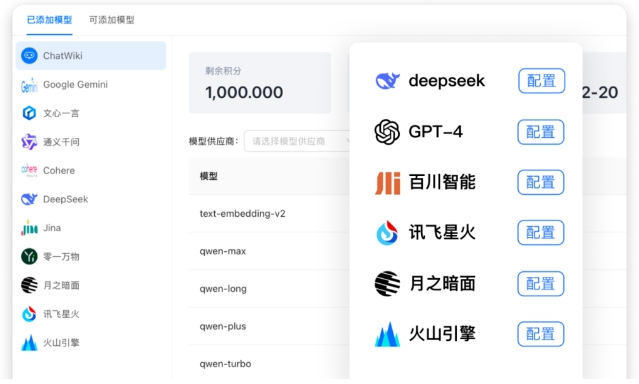
Task: Click the GPT-4 name text in popup
Action: (x=436, y=132)
